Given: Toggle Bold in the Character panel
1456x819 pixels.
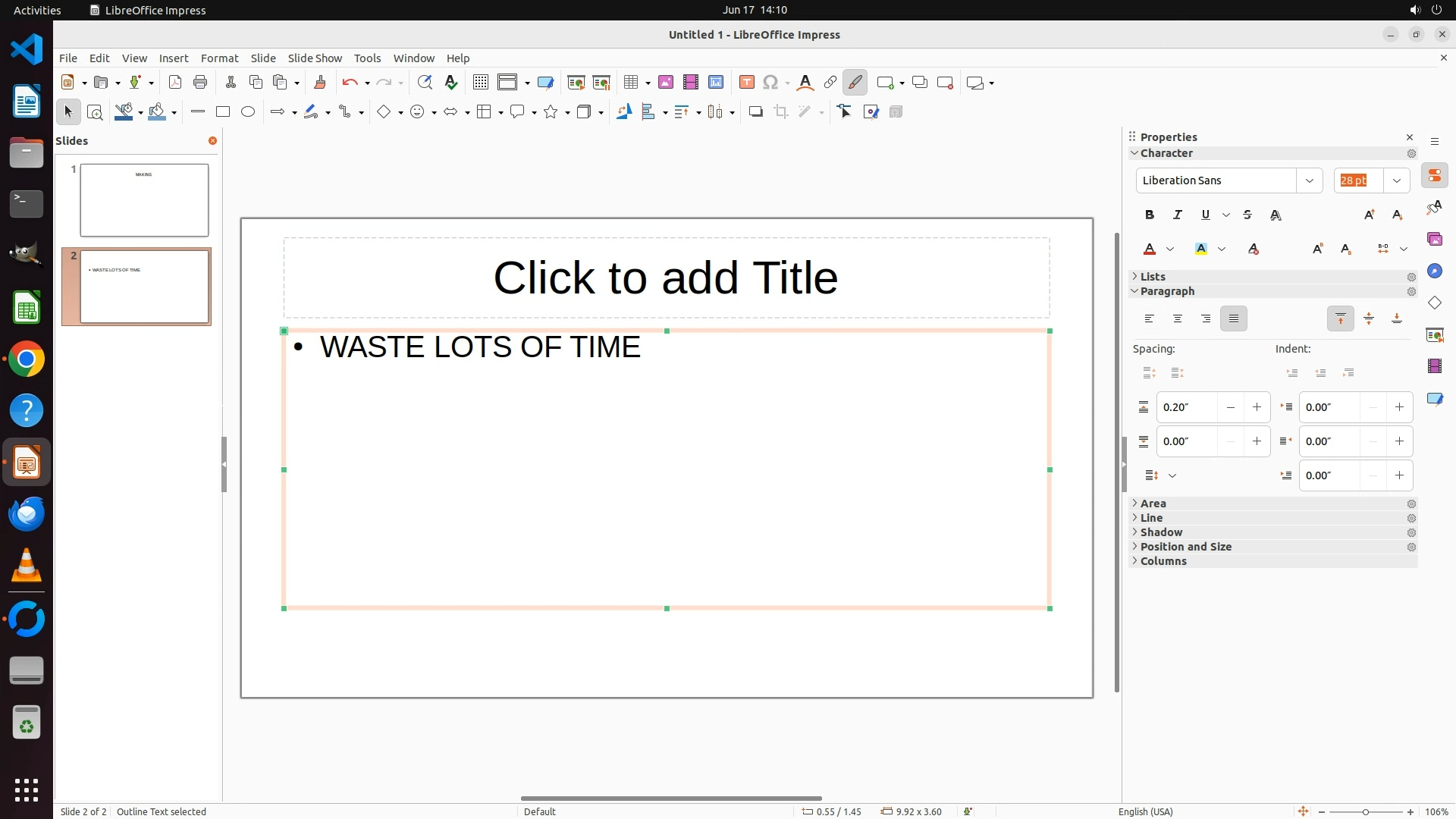Looking at the screenshot, I should point(1150,215).
